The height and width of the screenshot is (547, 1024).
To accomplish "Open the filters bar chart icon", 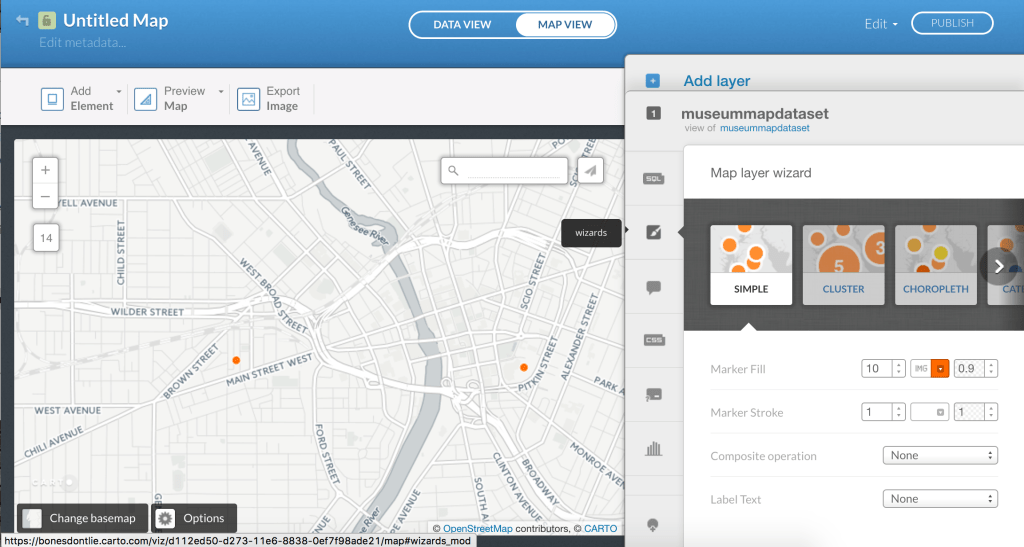I will (653, 449).
